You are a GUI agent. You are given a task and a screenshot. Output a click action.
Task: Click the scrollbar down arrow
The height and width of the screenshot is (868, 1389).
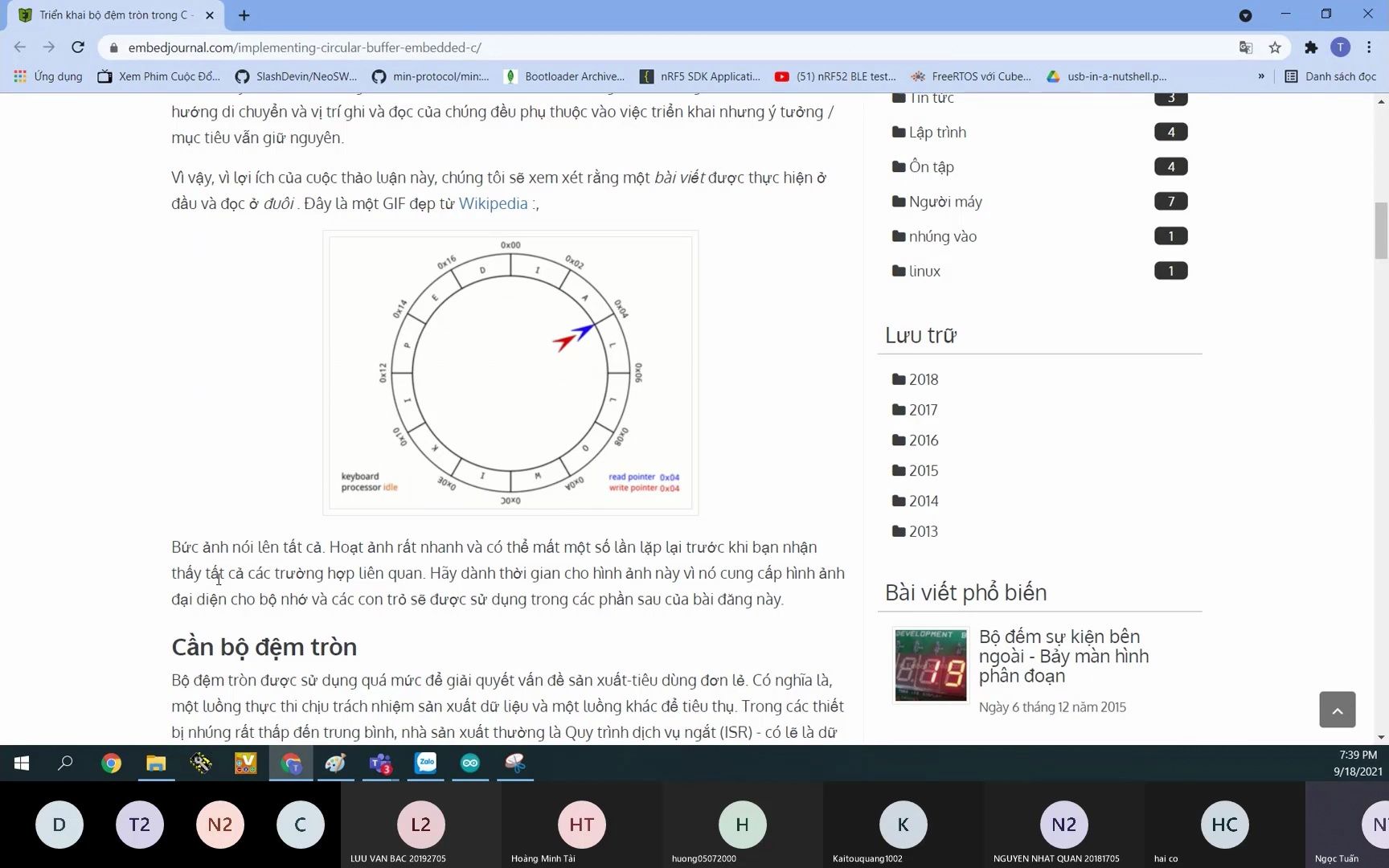(x=1381, y=737)
